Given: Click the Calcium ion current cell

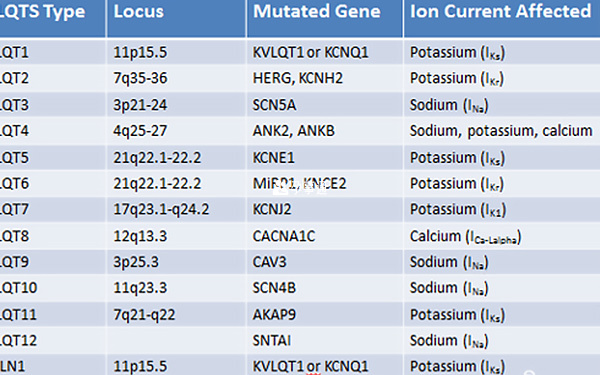Looking at the screenshot, I should 502,236.
